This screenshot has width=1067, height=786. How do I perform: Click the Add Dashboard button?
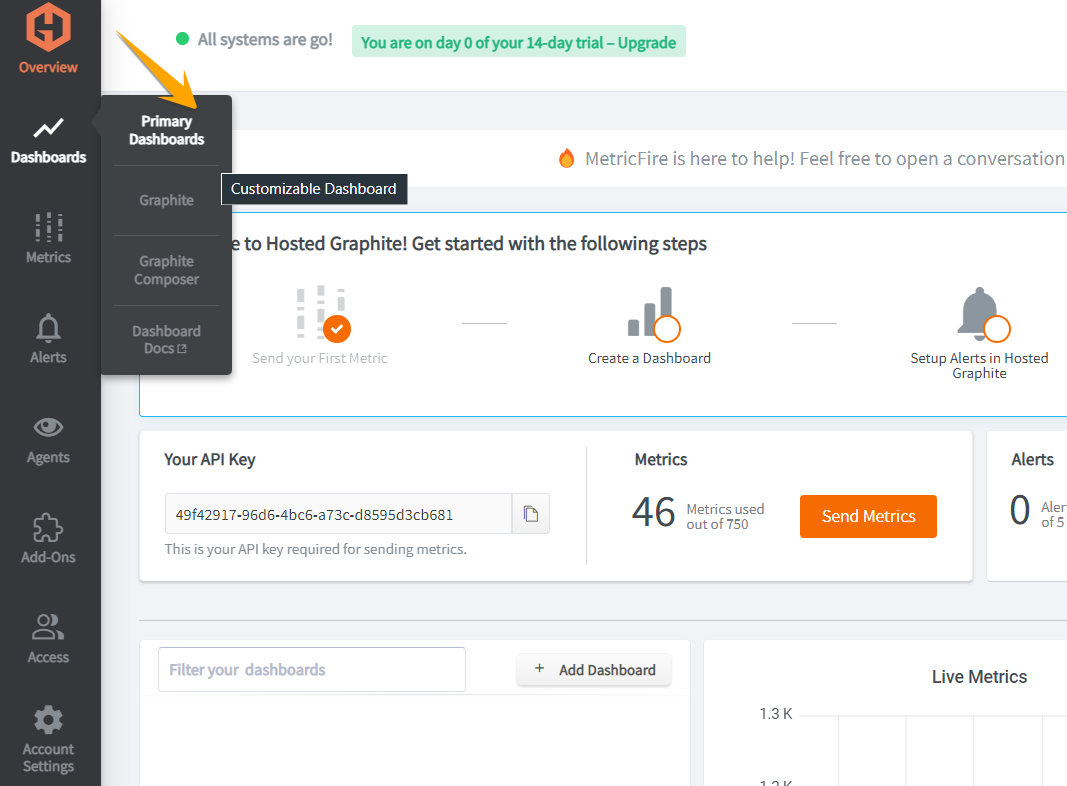(594, 670)
